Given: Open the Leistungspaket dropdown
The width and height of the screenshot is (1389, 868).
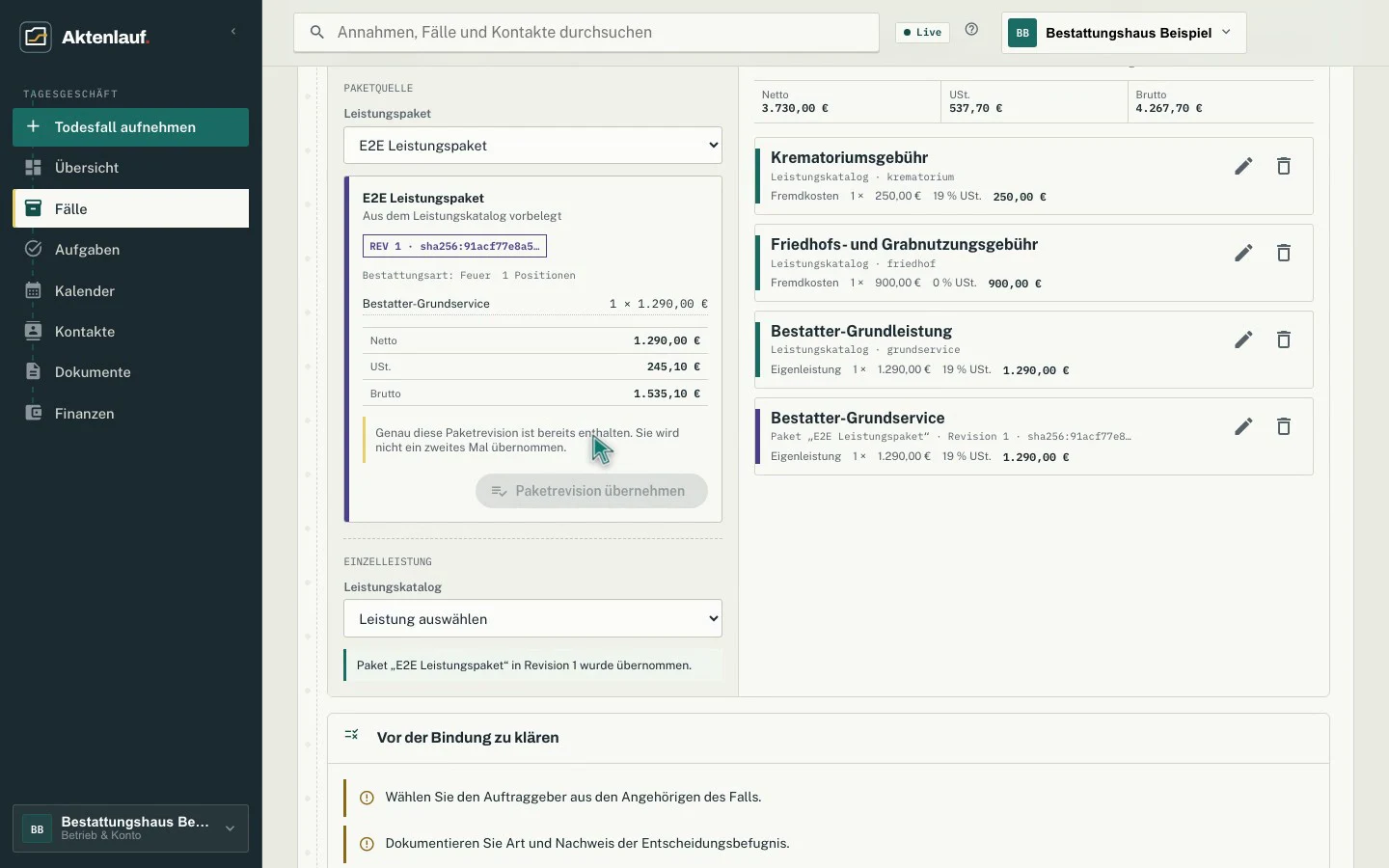Looking at the screenshot, I should pyautogui.click(x=532, y=146).
